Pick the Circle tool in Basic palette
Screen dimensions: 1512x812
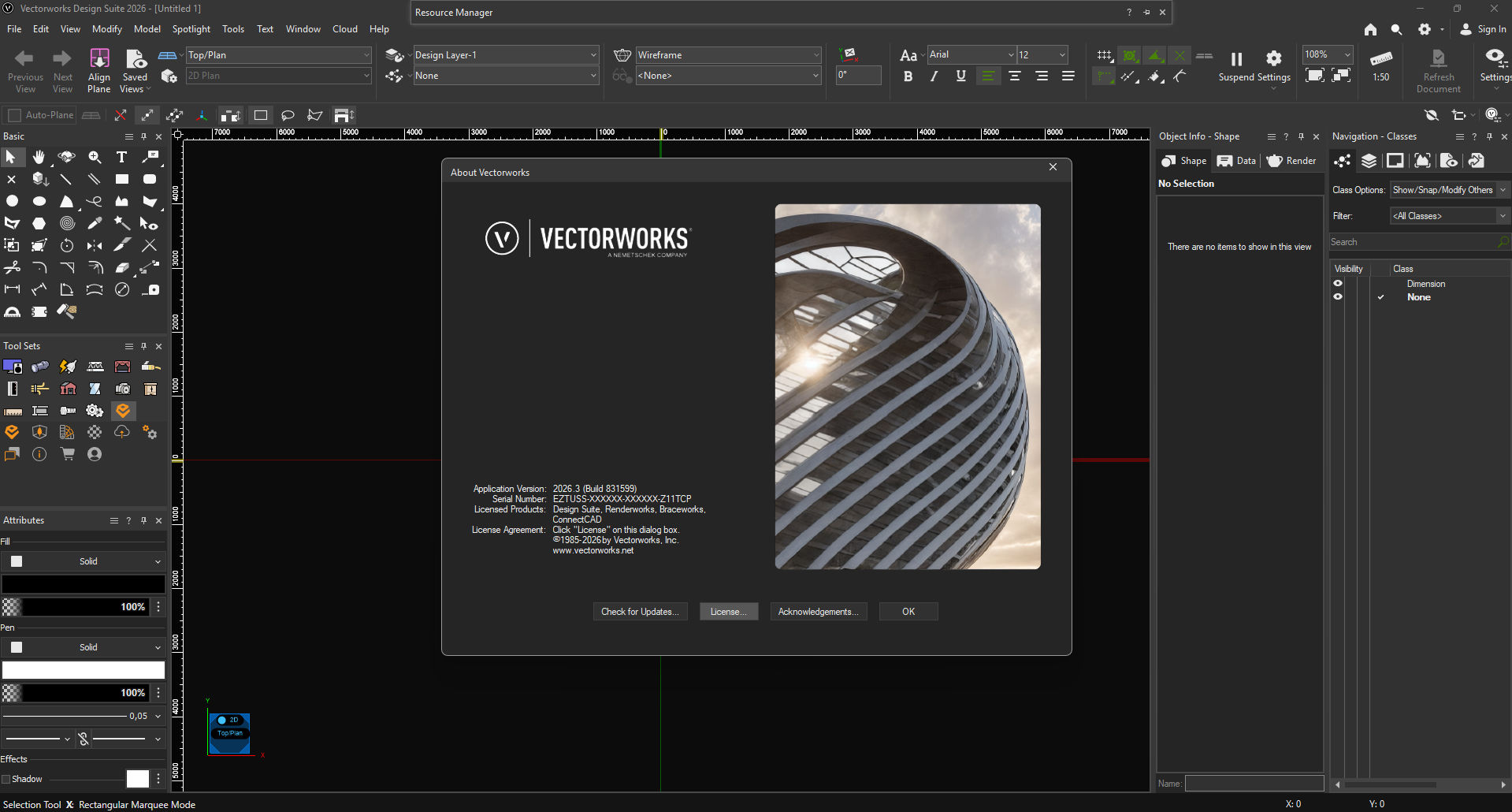12,202
